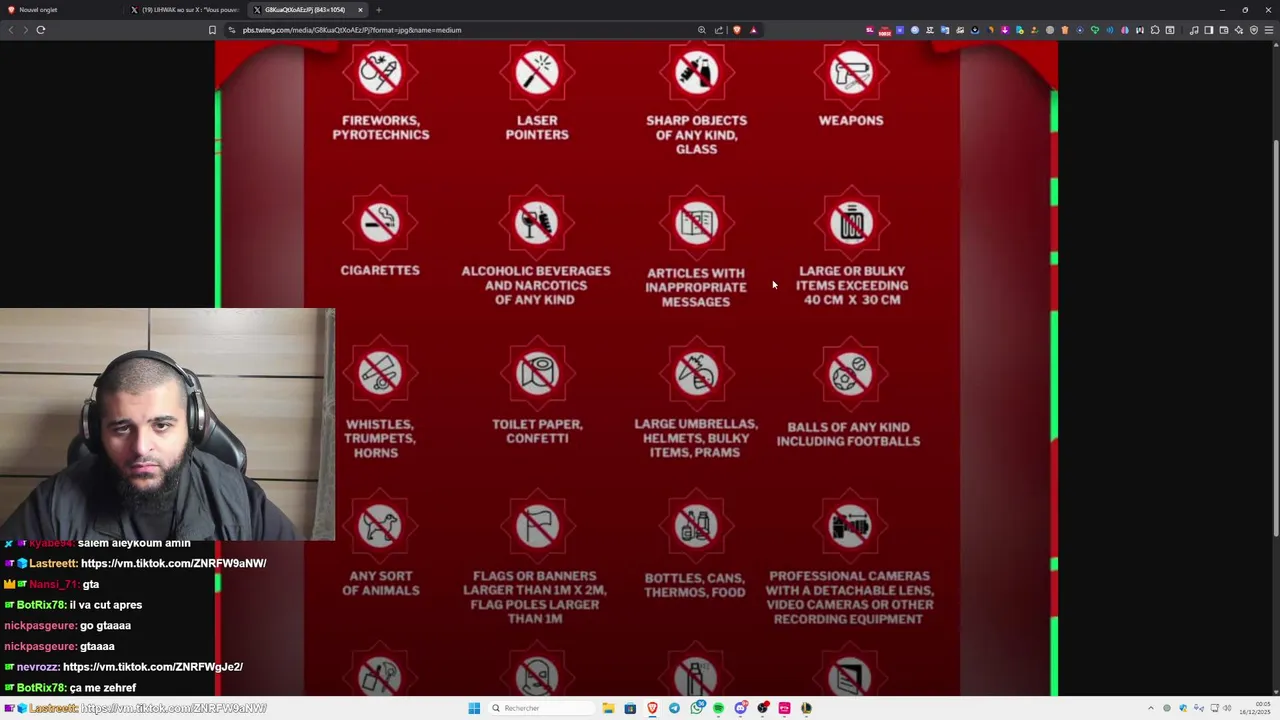This screenshot has height=720, width=1280.
Task: Open the zoom level magnifier icon in address bar
Action: click(x=702, y=30)
